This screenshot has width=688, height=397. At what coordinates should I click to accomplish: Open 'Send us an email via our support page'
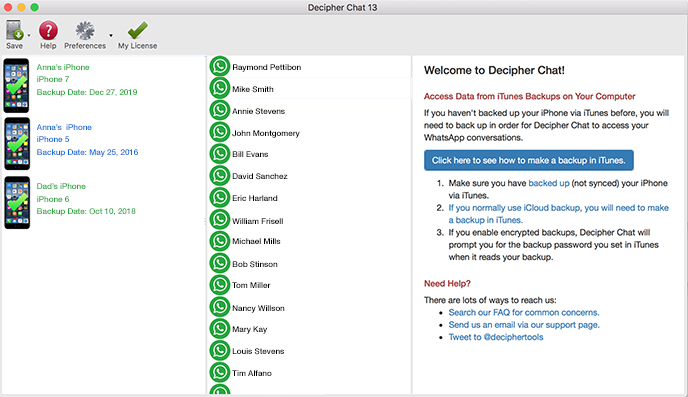tap(524, 325)
